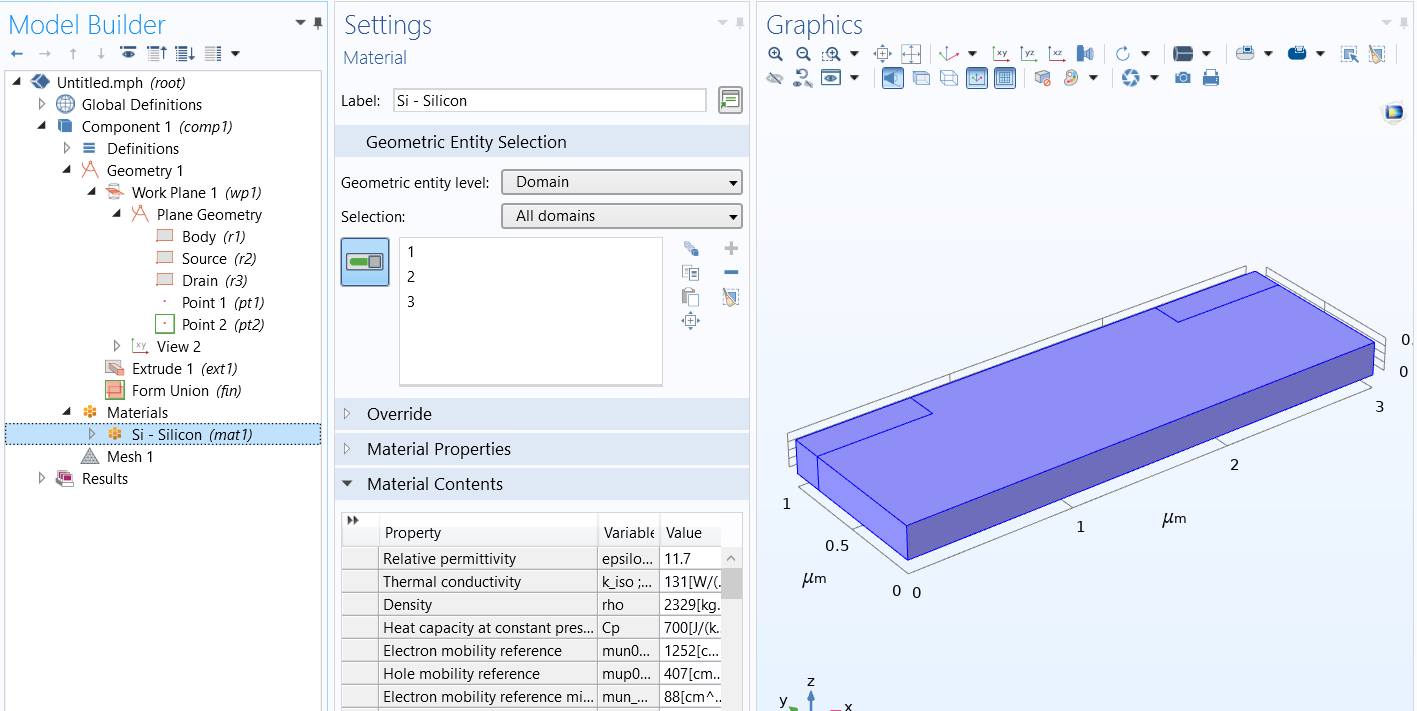
Task: Open the Geometric entity level dropdown
Action: tap(621, 182)
